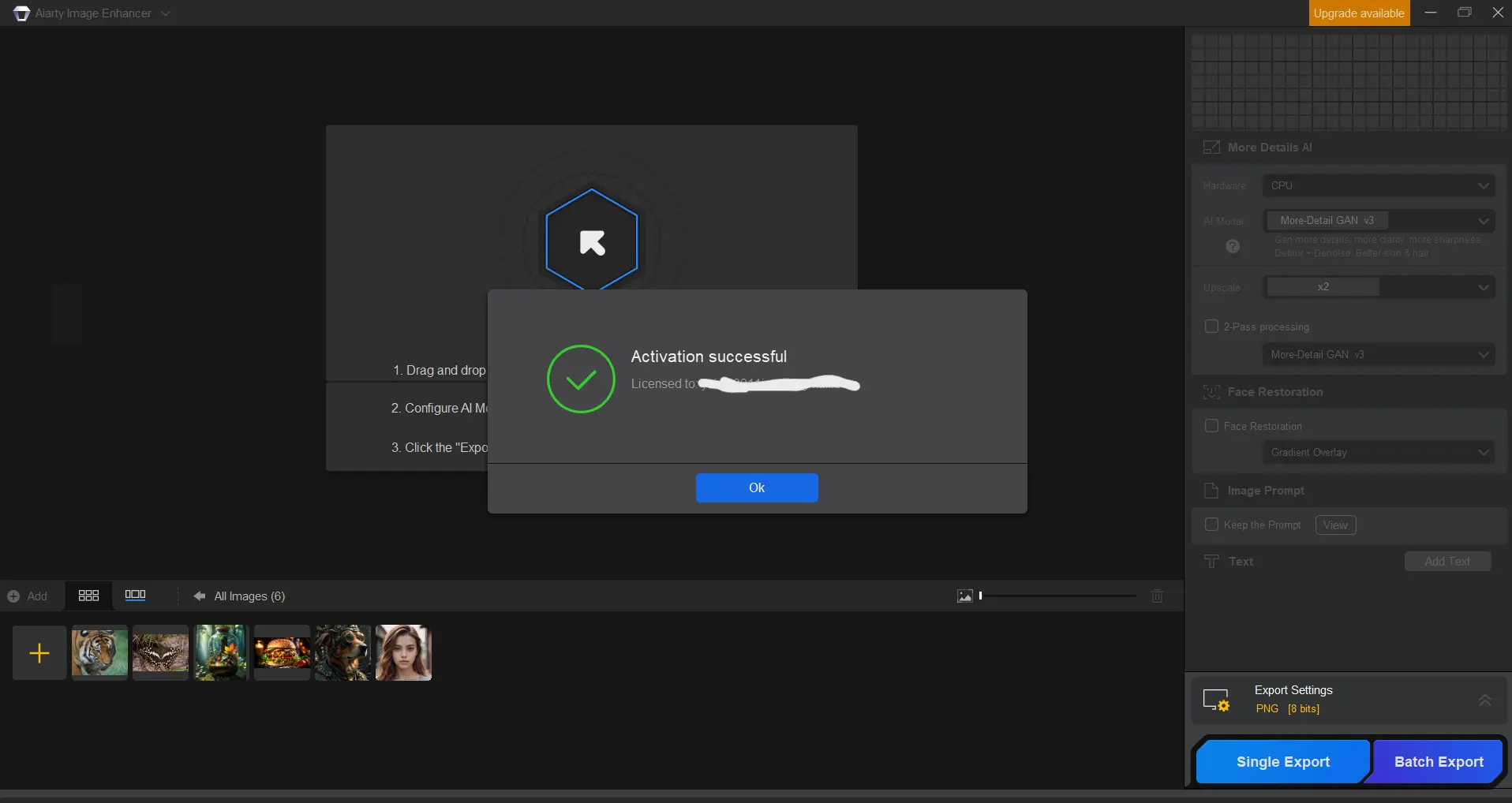The height and width of the screenshot is (803, 1512).
Task: Click the Text section T icon
Action: (x=1211, y=562)
